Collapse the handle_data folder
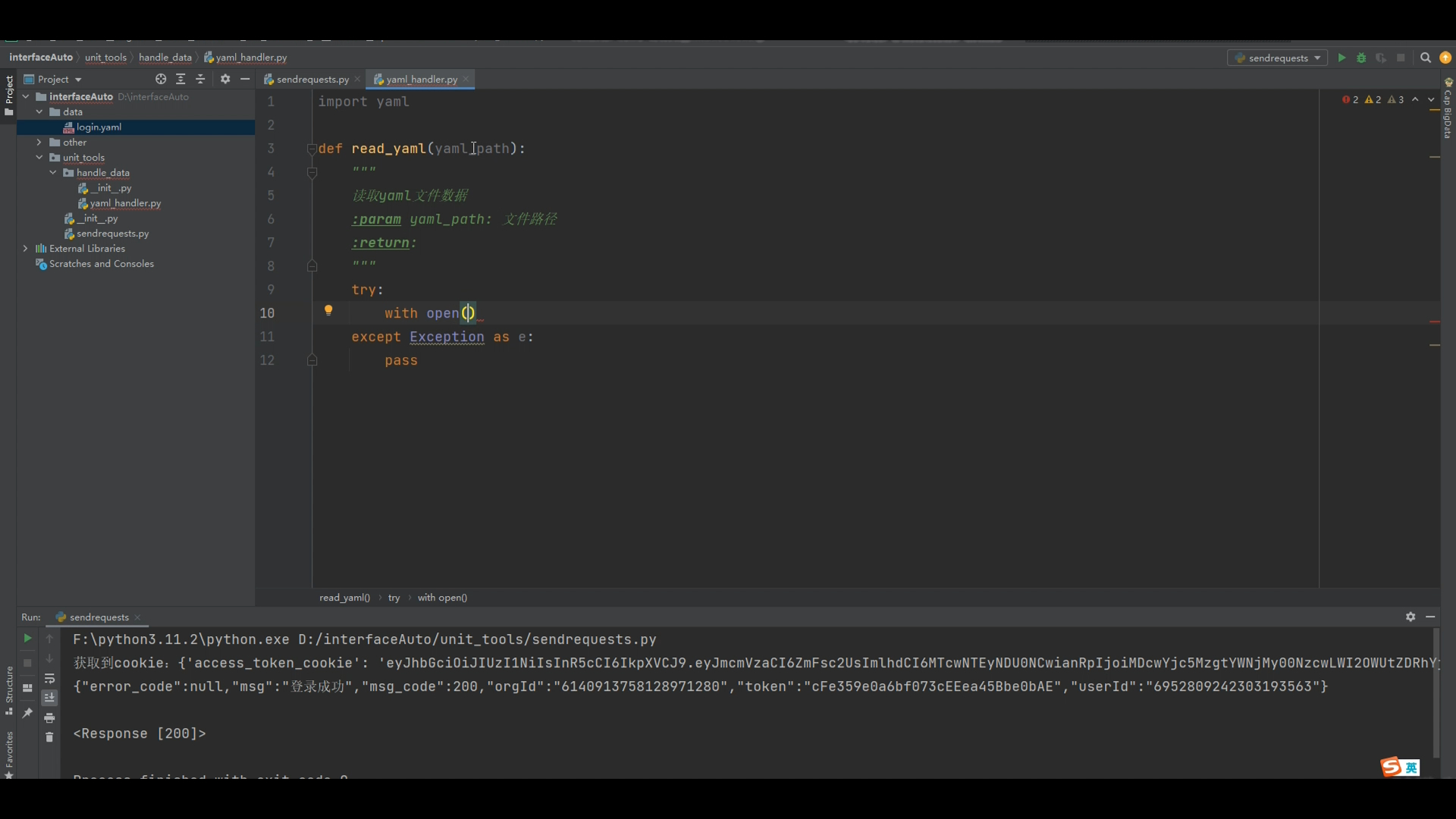1456x819 pixels. point(53,172)
